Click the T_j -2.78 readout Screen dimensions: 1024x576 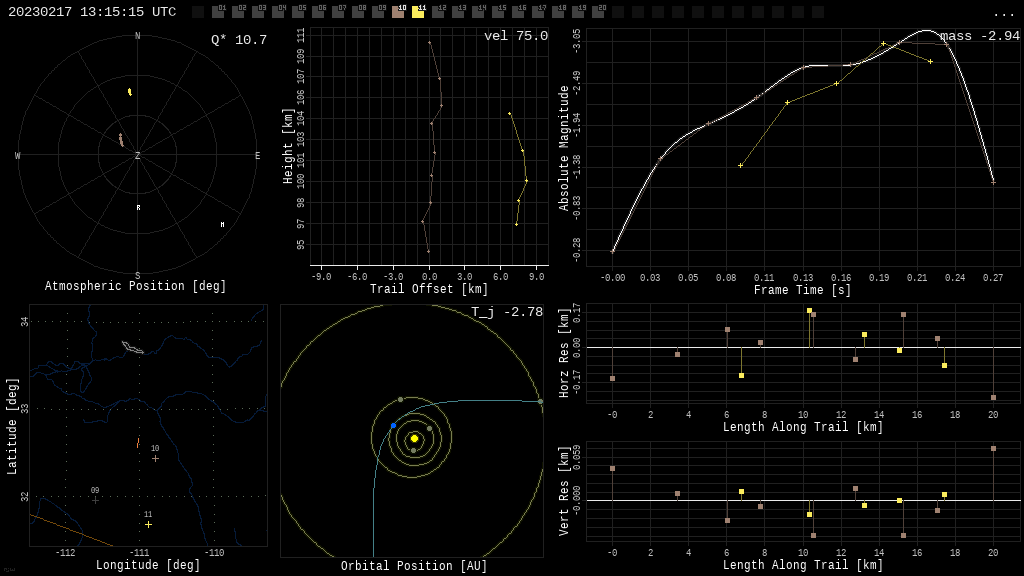click(x=507, y=312)
